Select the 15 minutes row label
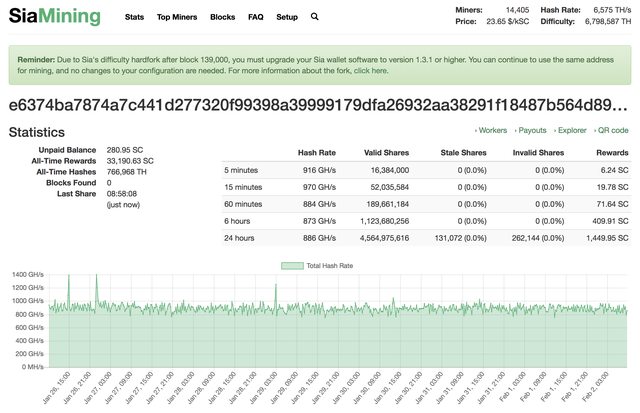 pos(243,187)
